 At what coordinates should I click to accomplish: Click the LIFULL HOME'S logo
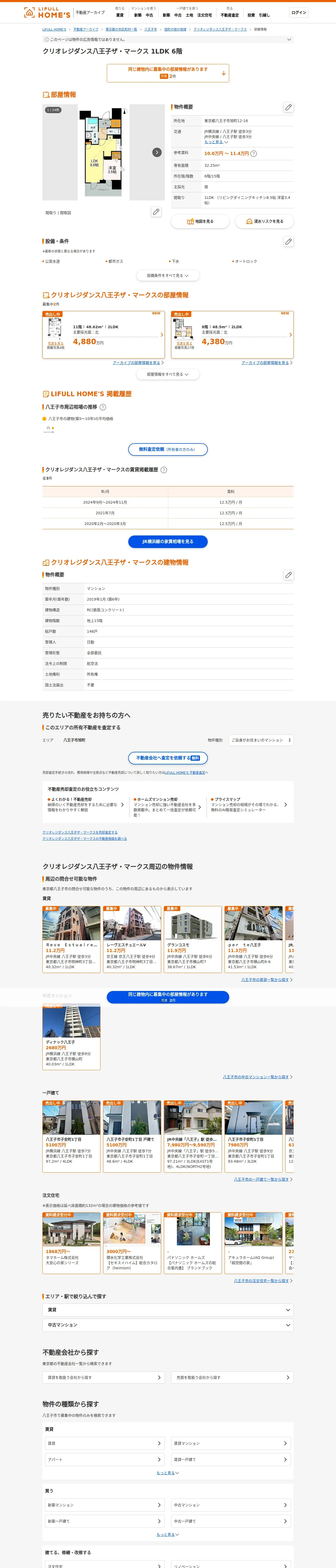pos(47,12)
